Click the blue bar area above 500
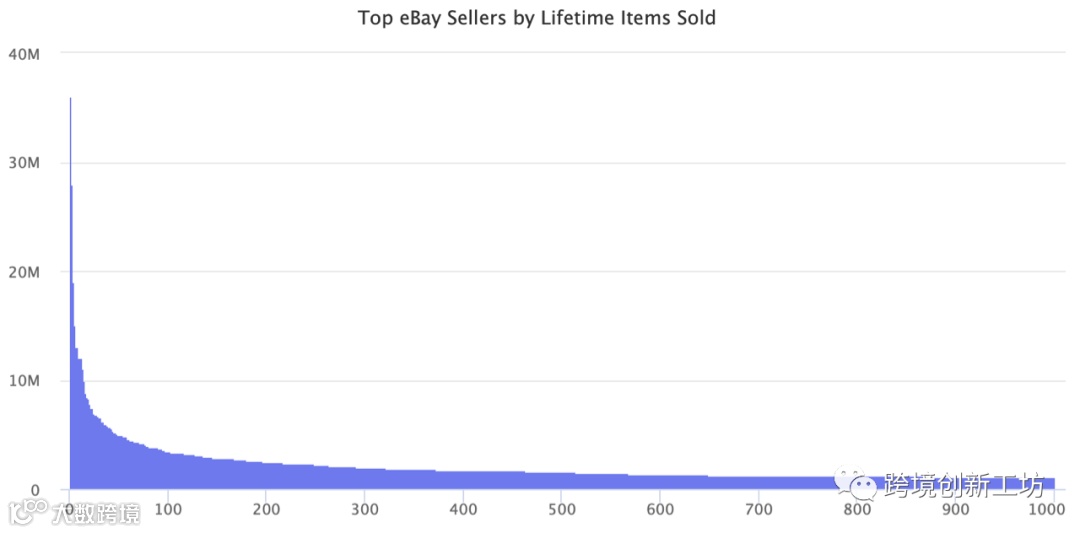The image size is (1080, 533). (562, 481)
